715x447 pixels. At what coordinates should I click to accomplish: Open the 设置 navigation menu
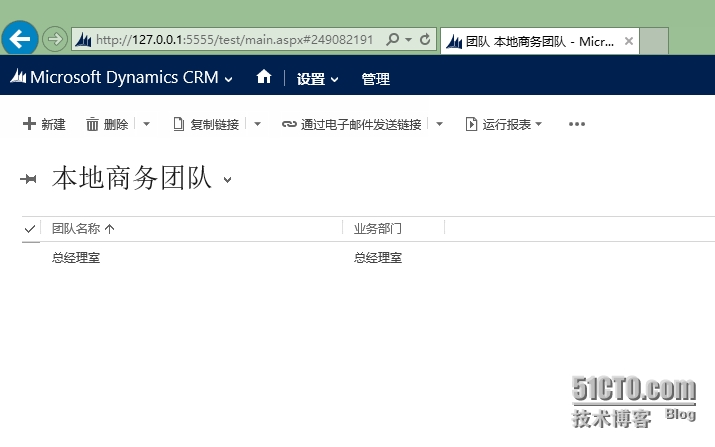[x=311, y=79]
